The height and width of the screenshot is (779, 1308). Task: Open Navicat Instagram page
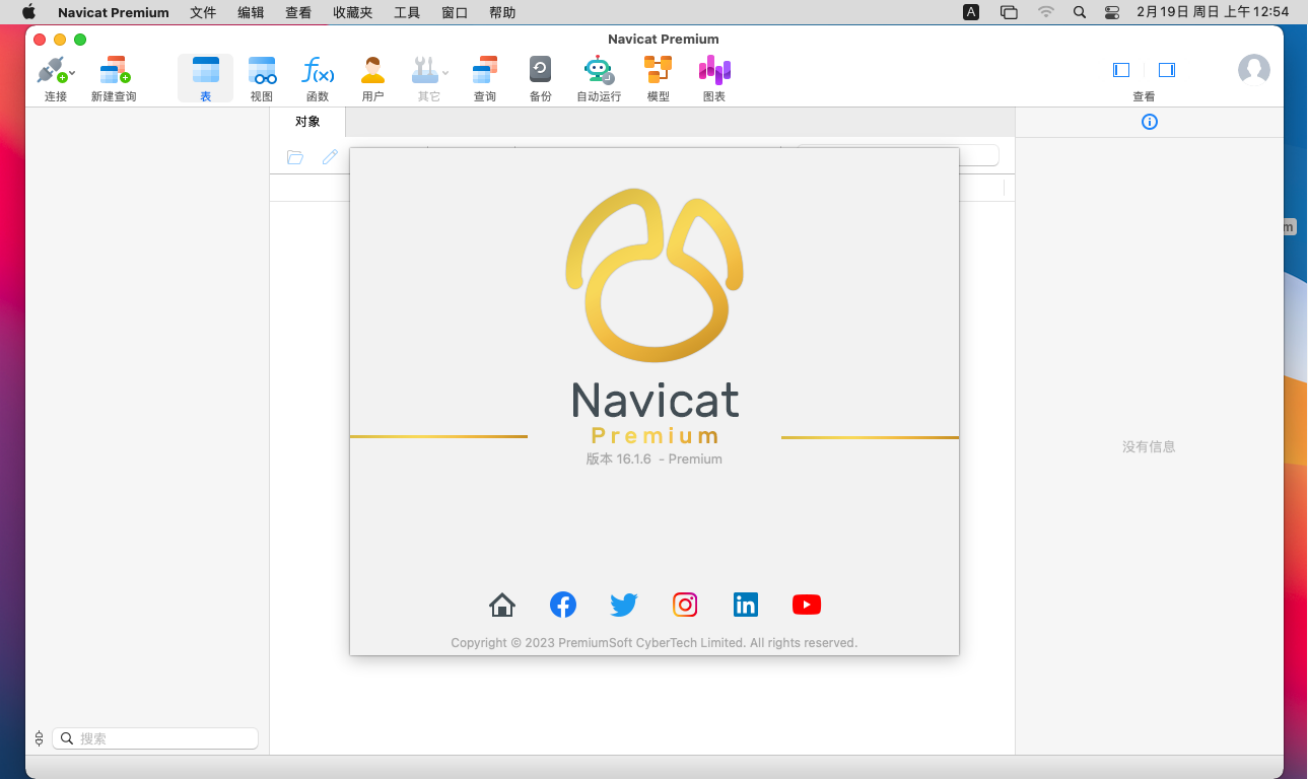click(x=685, y=605)
